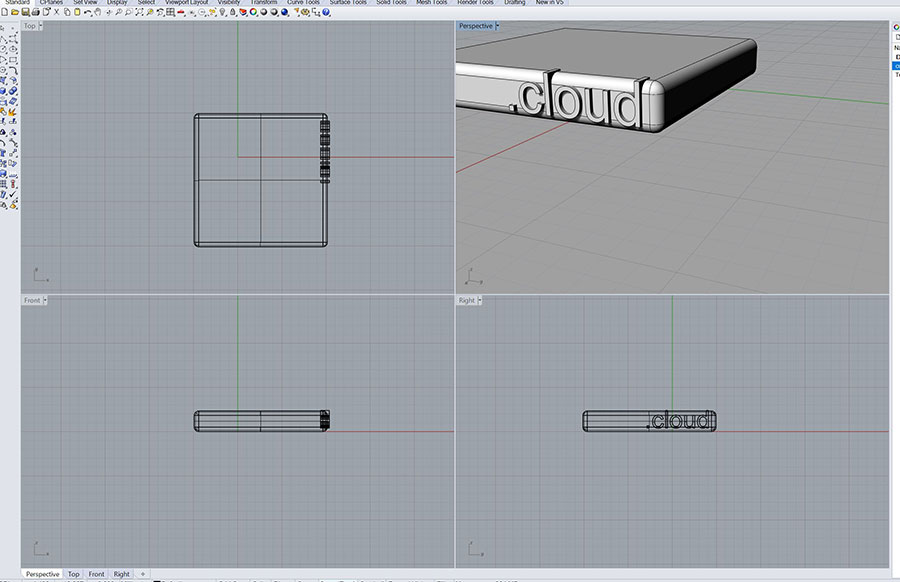Image resolution: width=900 pixels, height=582 pixels.
Task: Click the Undo arrow icon
Action: coord(87,11)
